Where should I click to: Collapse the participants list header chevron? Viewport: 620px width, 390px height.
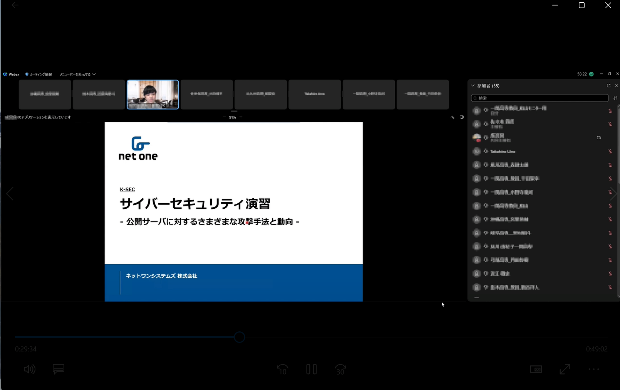473,85
